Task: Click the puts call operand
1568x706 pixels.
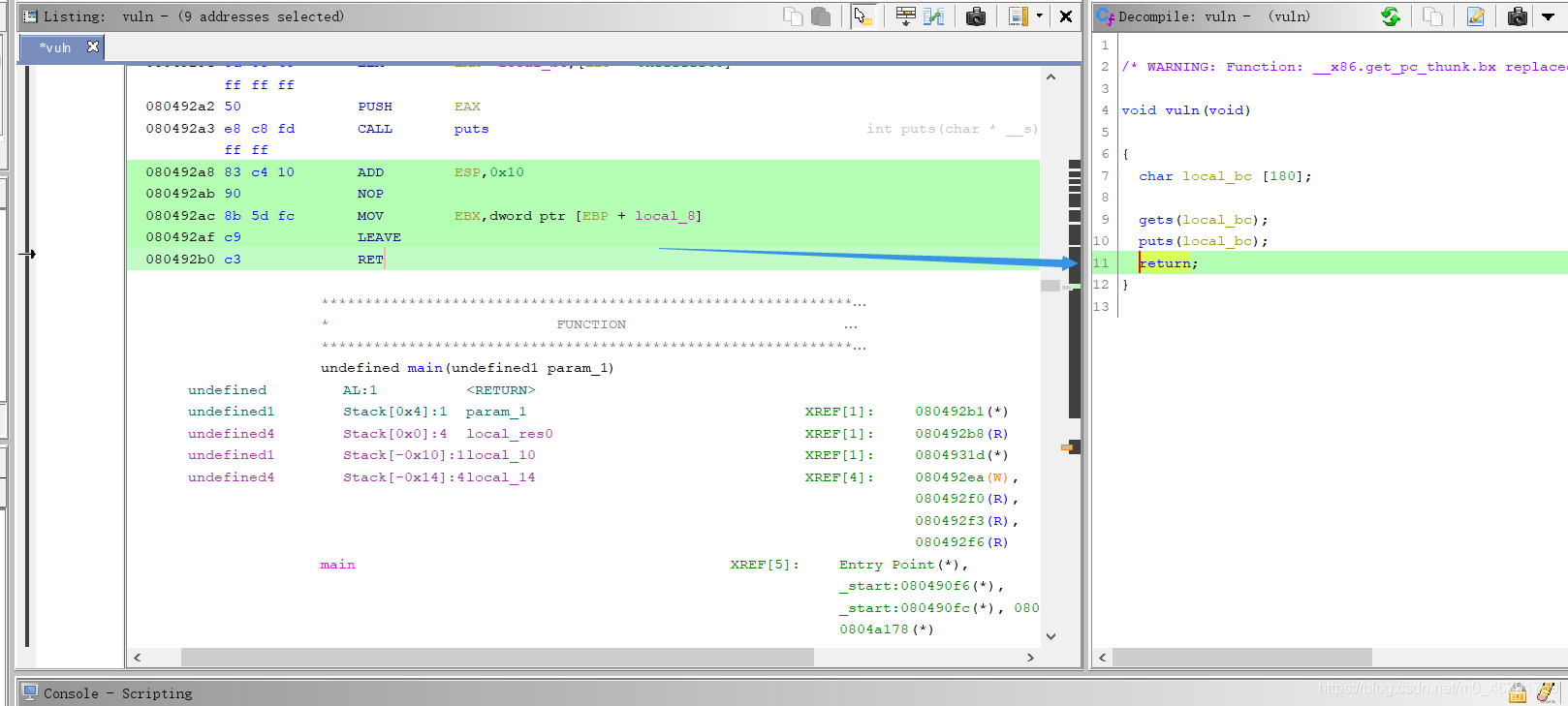Action: tap(471, 129)
